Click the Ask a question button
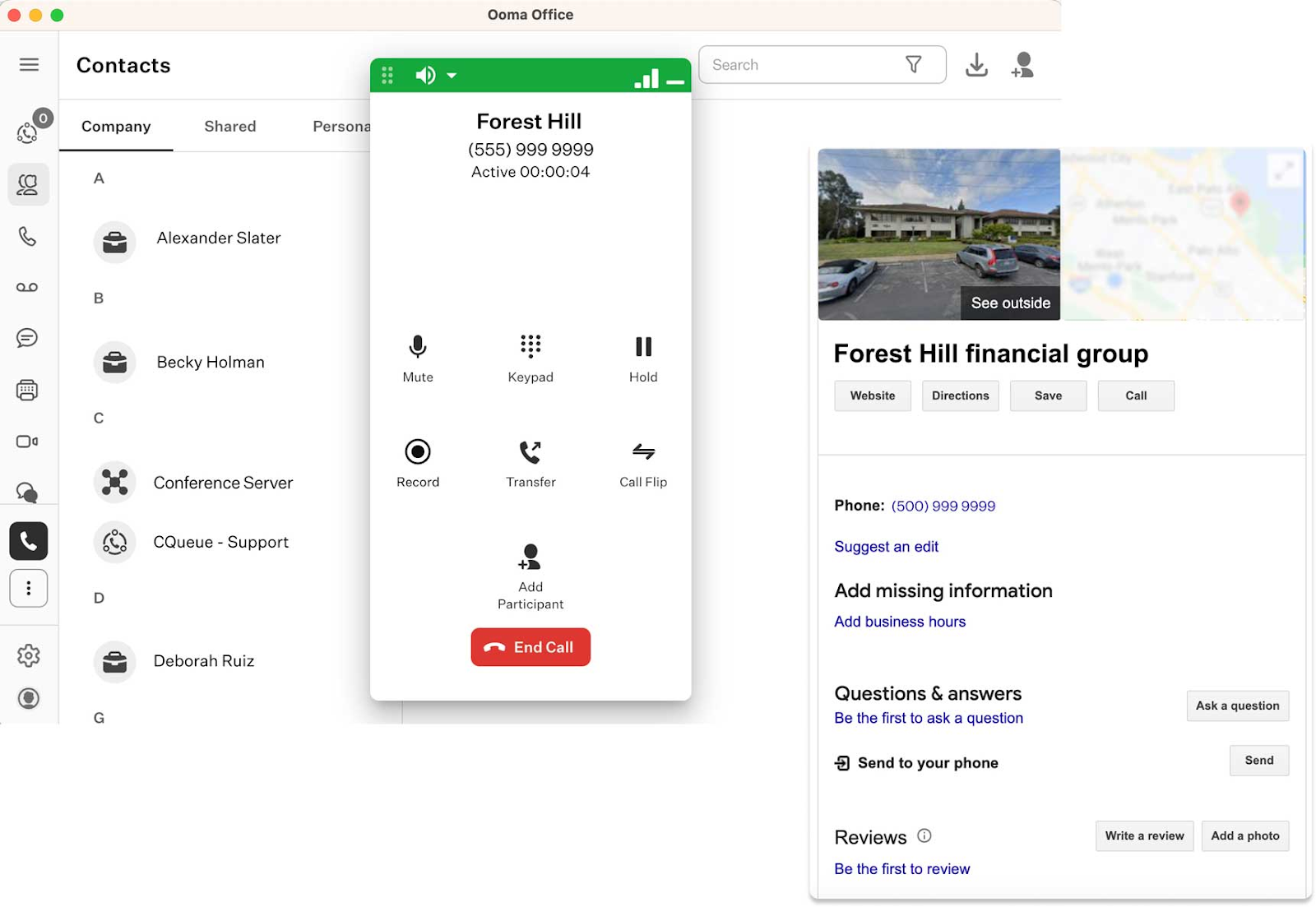 click(1238, 706)
